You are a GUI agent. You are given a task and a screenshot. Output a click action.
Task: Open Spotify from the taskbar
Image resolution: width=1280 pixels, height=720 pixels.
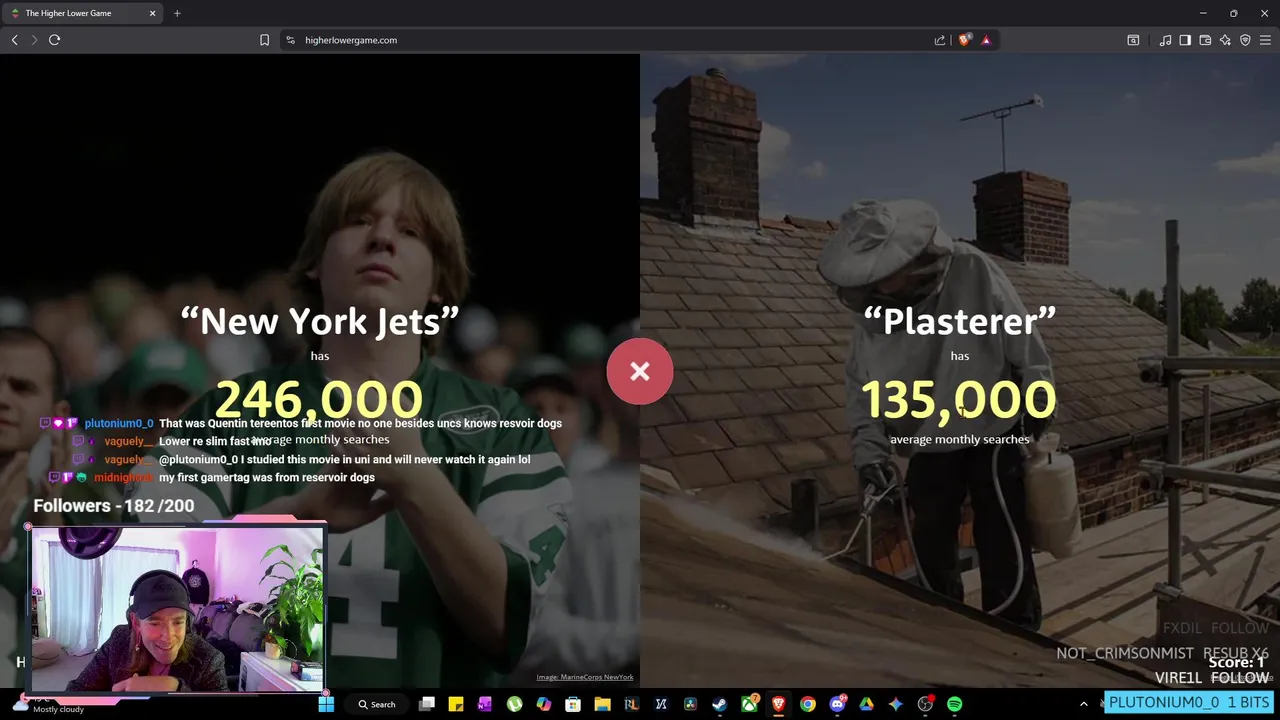tap(954, 704)
